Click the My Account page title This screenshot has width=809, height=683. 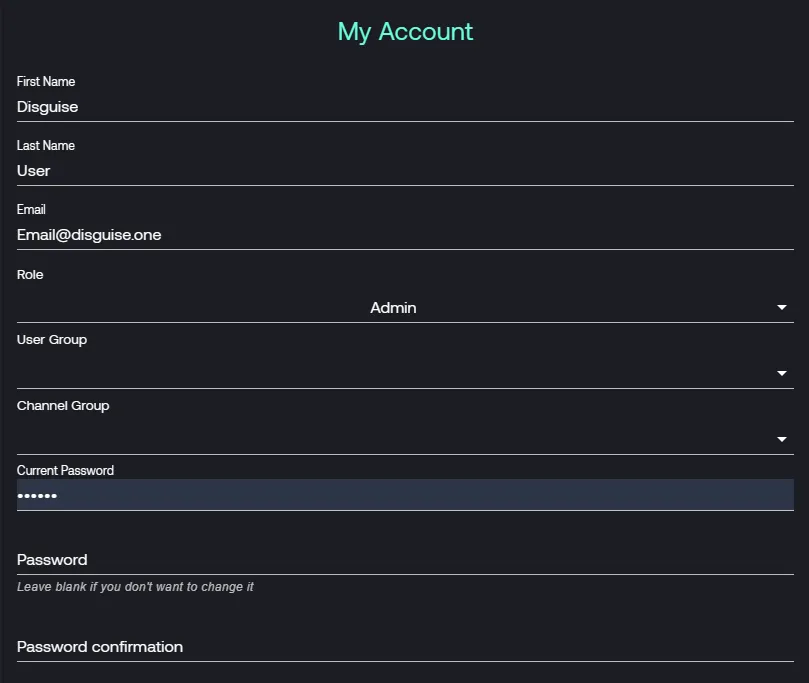tap(405, 31)
